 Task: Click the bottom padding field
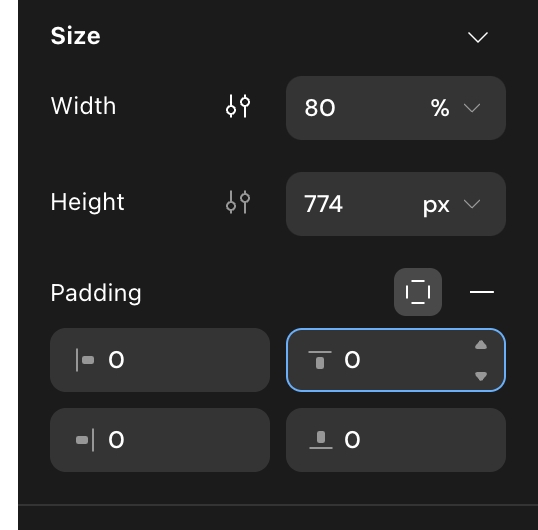tap(396, 440)
